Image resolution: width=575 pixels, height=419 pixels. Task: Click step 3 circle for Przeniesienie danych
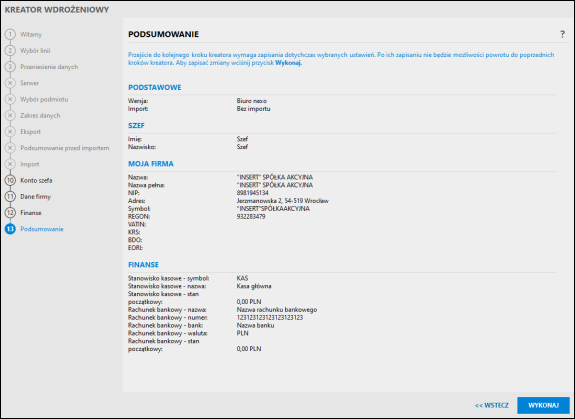pyautogui.click(x=10, y=67)
